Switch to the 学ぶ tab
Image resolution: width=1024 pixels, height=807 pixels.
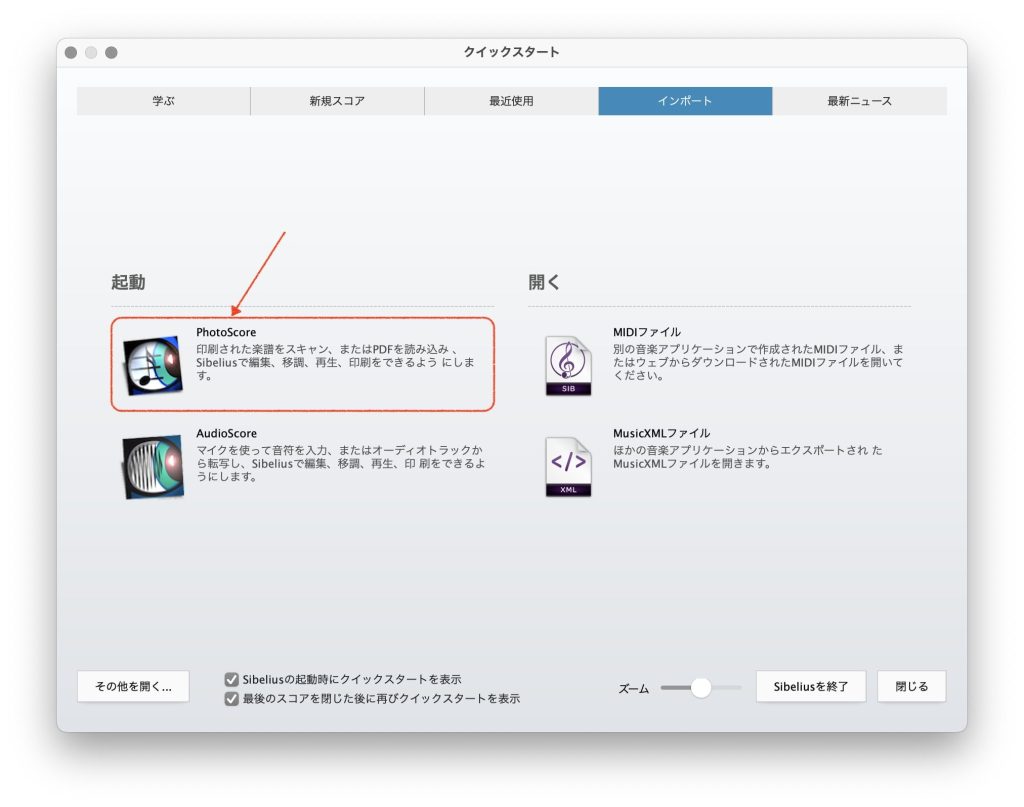pos(163,101)
